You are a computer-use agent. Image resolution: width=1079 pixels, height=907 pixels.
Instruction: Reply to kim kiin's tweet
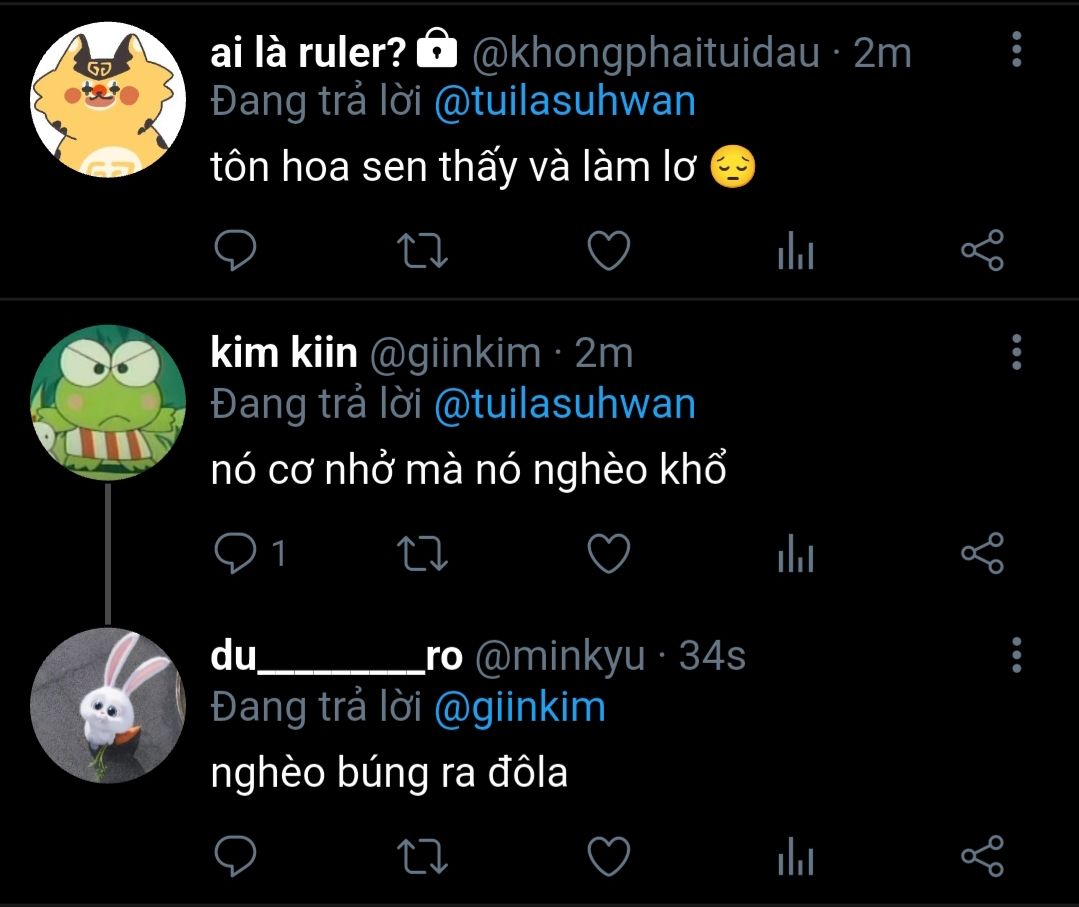click(238, 553)
